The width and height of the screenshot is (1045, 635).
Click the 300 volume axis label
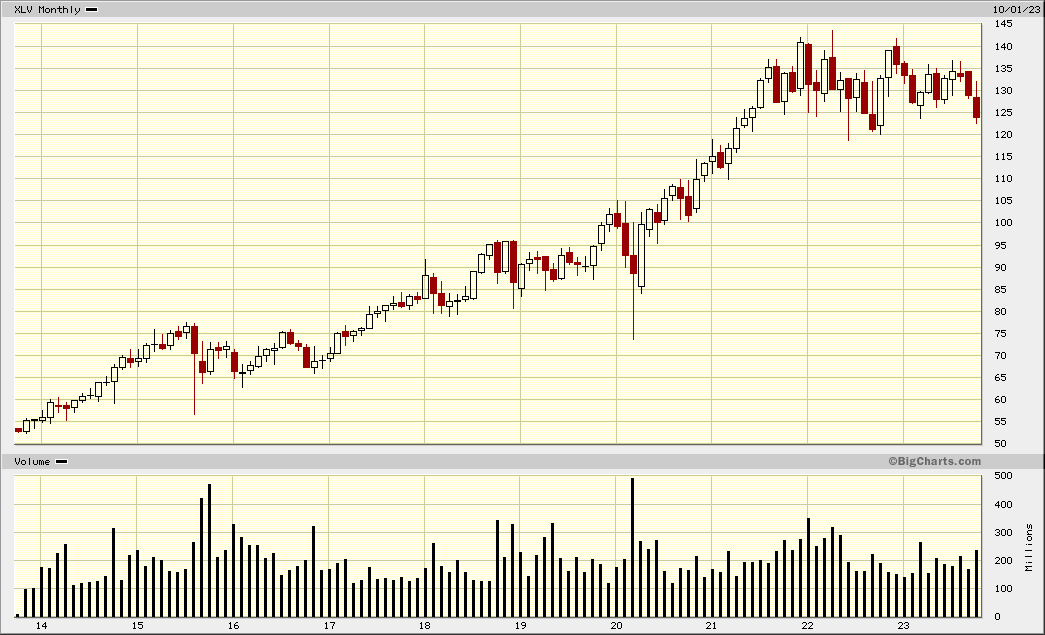pyautogui.click(x=1003, y=533)
